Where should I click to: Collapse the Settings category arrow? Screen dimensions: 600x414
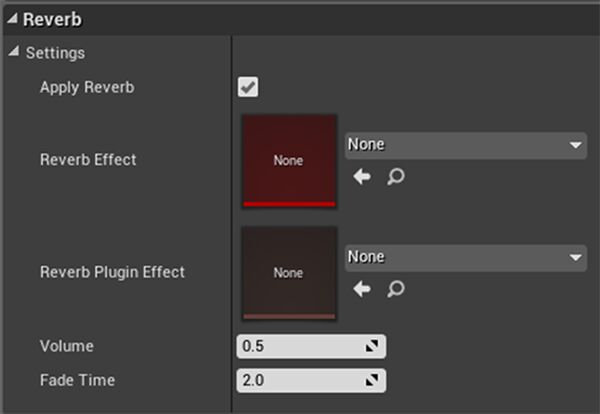click(13, 52)
